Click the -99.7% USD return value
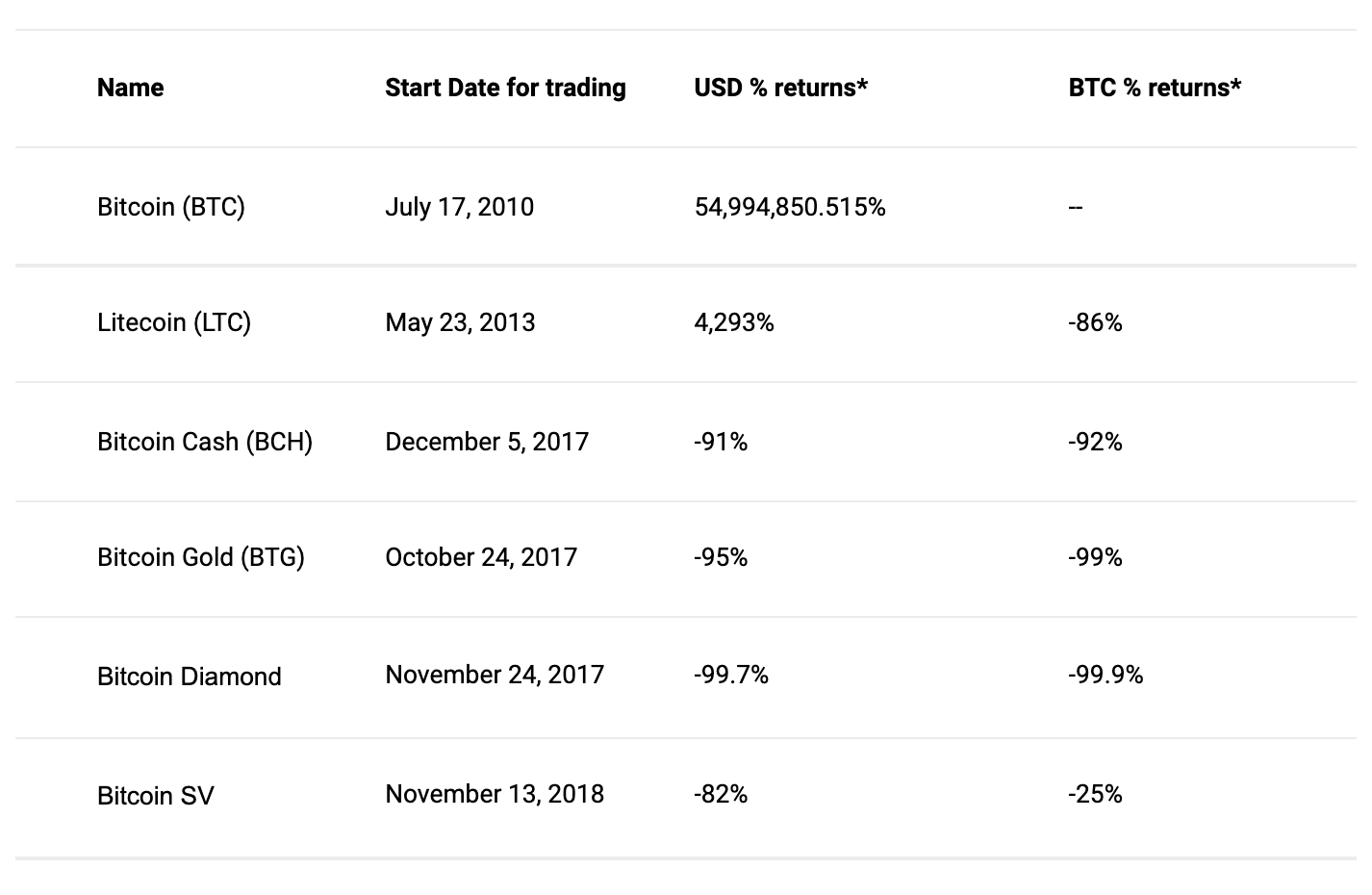 (731, 675)
